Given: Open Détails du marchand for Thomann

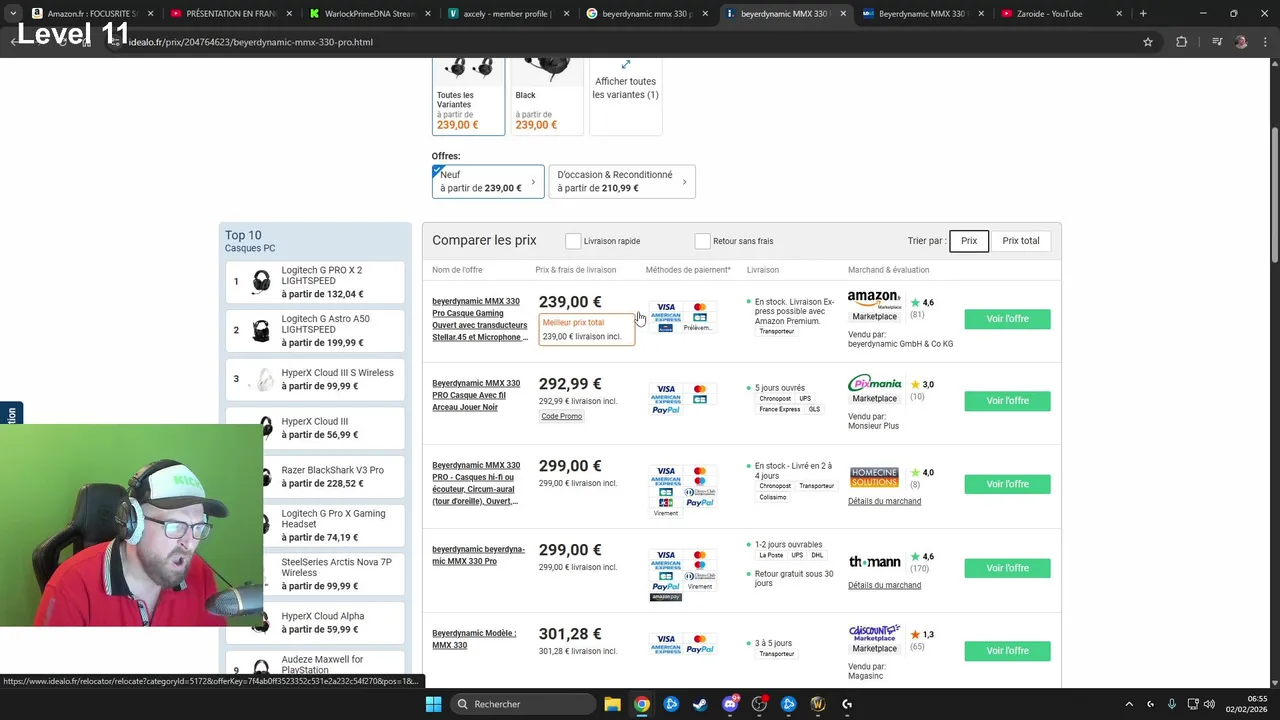Looking at the screenshot, I should pos(884,585).
